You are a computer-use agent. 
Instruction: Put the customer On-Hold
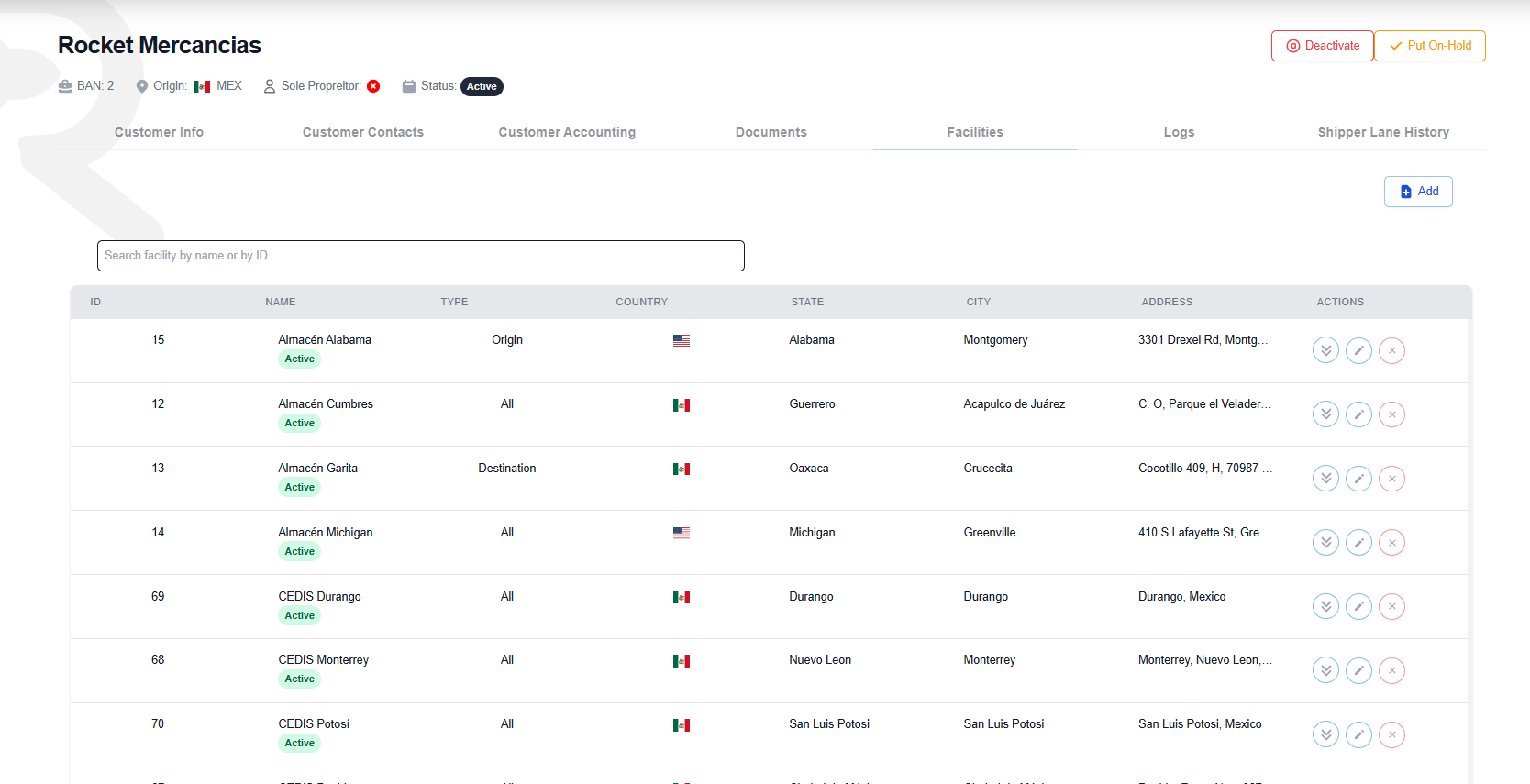tap(1430, 46)
